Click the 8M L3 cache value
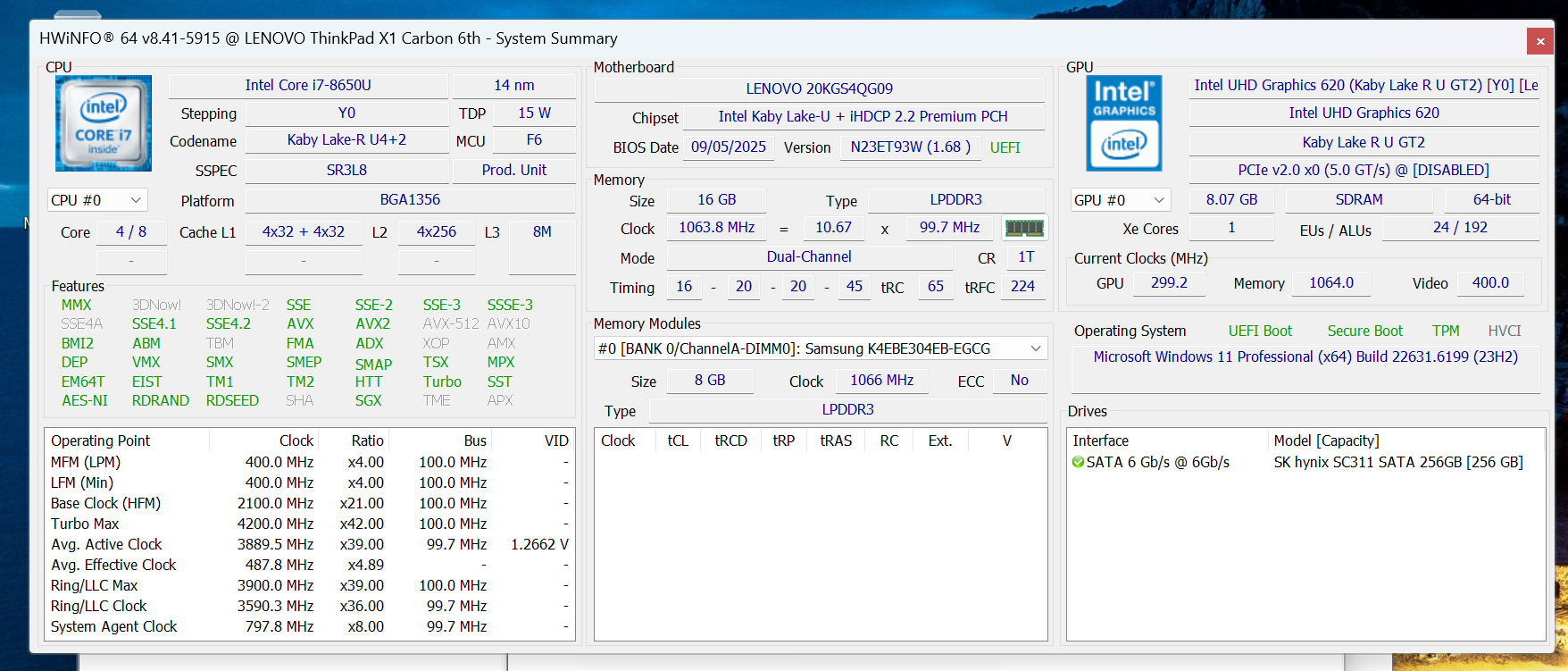The height and width of the screenshot is (671, 1568). coord(542,232)
